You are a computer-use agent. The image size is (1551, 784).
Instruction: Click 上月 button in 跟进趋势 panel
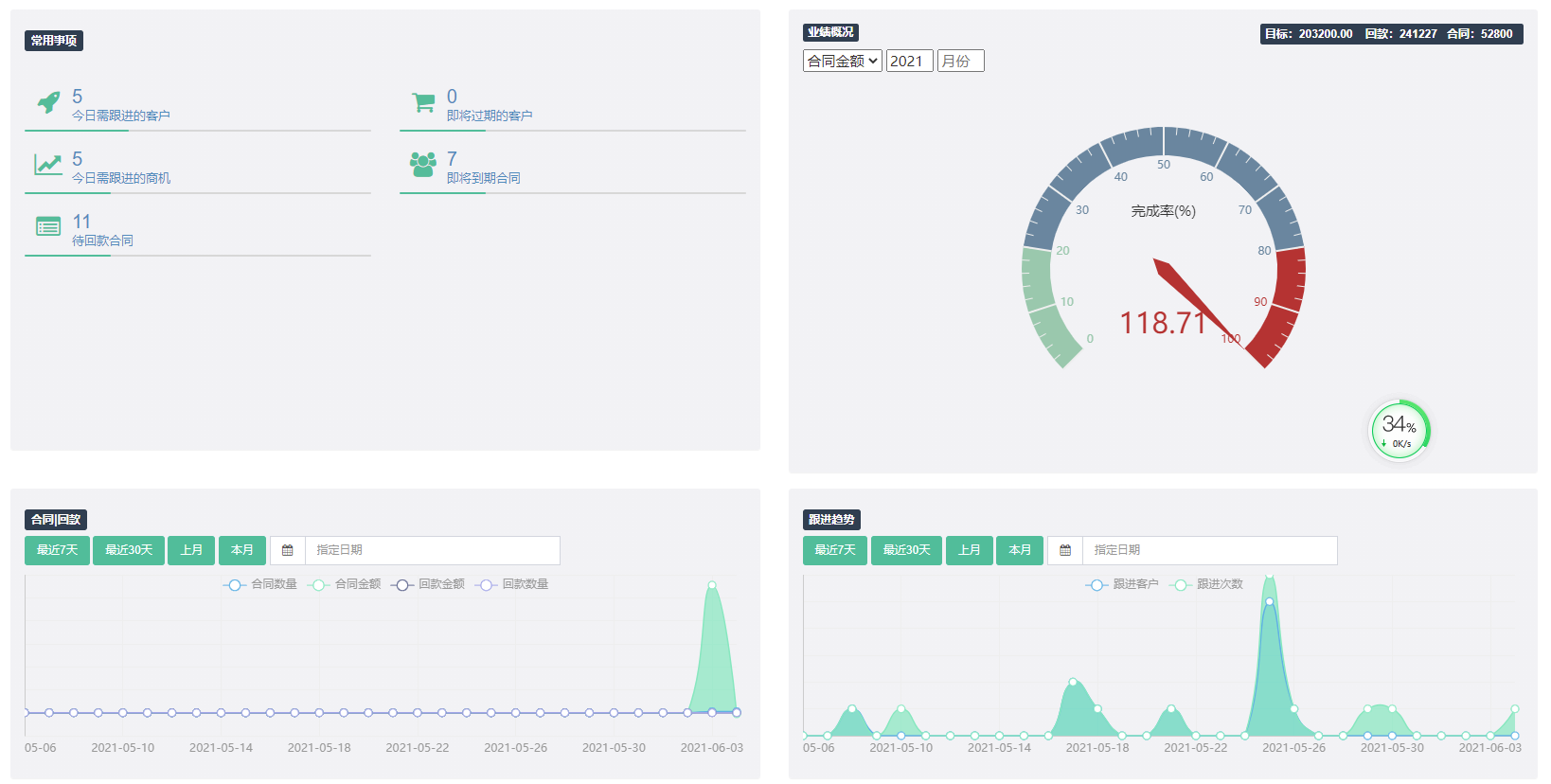tap(970, 550)
